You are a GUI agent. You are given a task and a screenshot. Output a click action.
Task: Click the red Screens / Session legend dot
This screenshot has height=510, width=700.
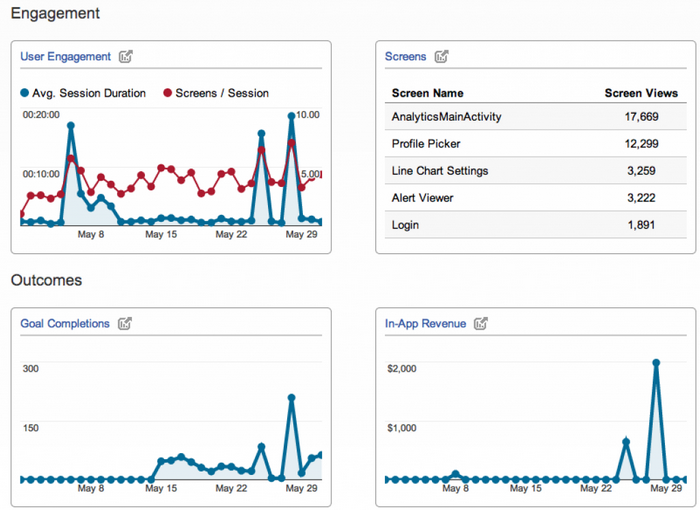tap(166, 93)
